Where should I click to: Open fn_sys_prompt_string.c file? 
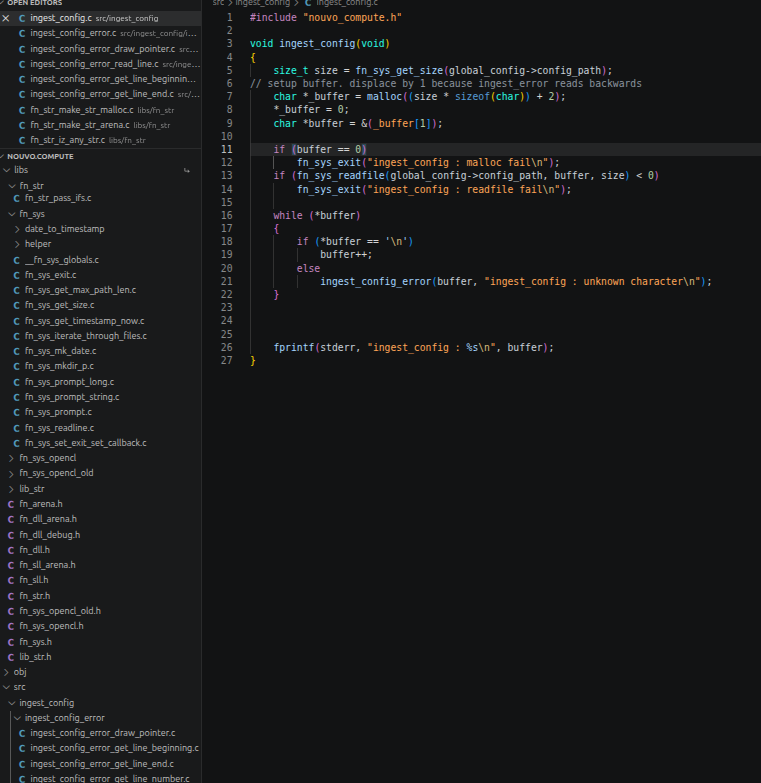pyautogui.click(x=72, y=396)
